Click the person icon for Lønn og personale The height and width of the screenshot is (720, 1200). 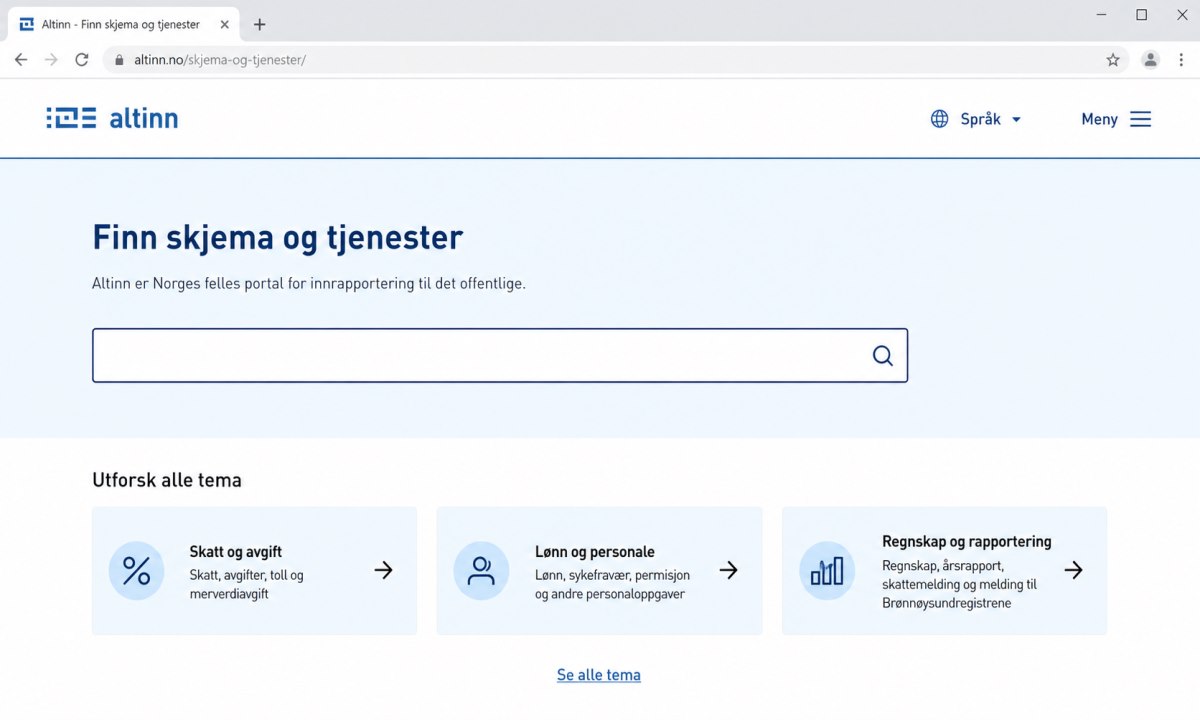pyautogui.click(x=481, y=571)
